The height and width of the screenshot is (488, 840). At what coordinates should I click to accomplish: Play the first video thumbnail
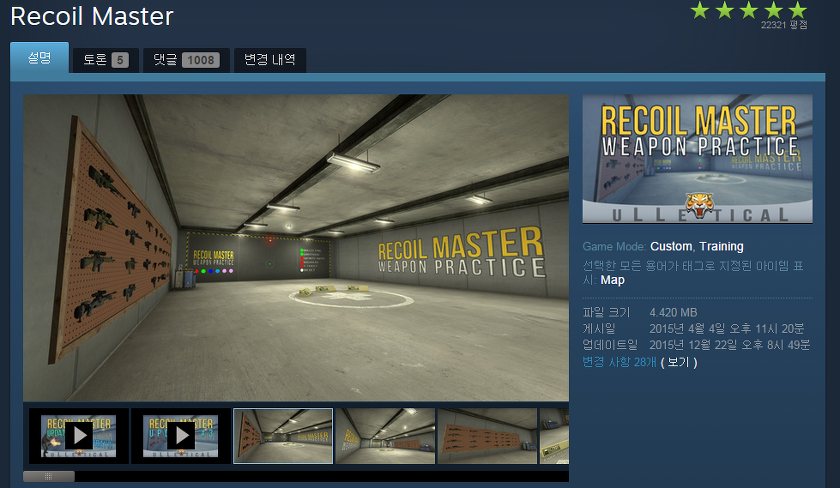78,435
